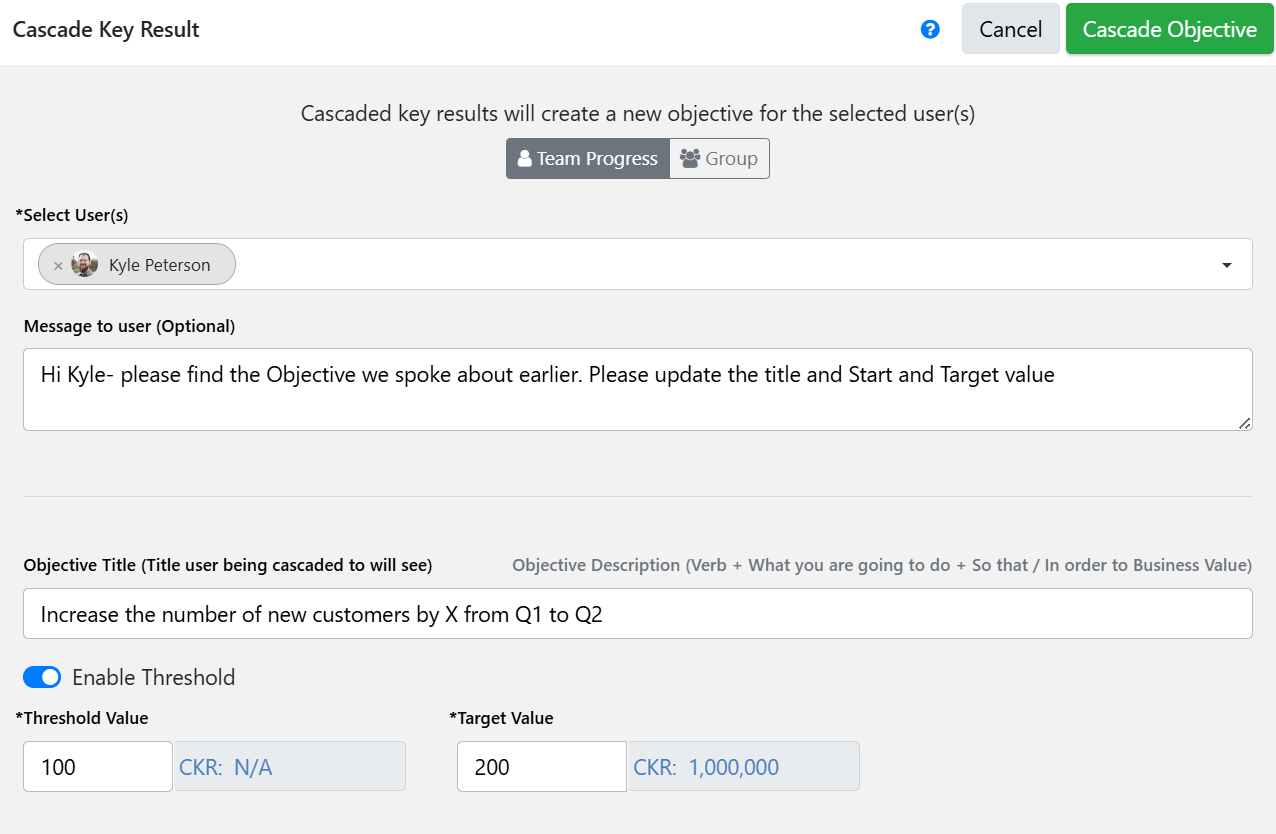Click empty area of Select User(s) box
1276x834 pixels.
click(x=720, y=264)
